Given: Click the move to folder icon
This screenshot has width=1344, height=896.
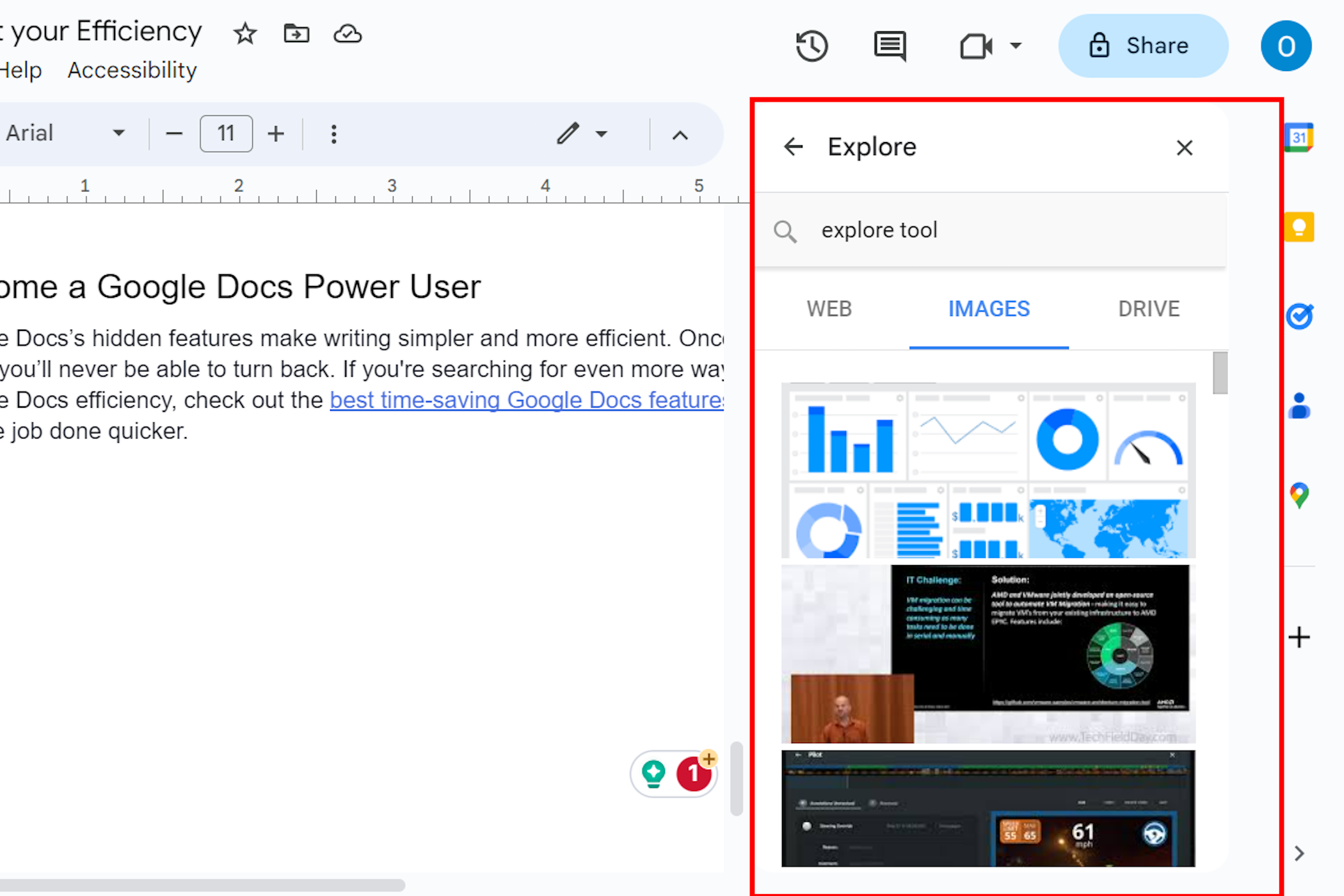Looking at the screenshot, I should coord(296,33).
